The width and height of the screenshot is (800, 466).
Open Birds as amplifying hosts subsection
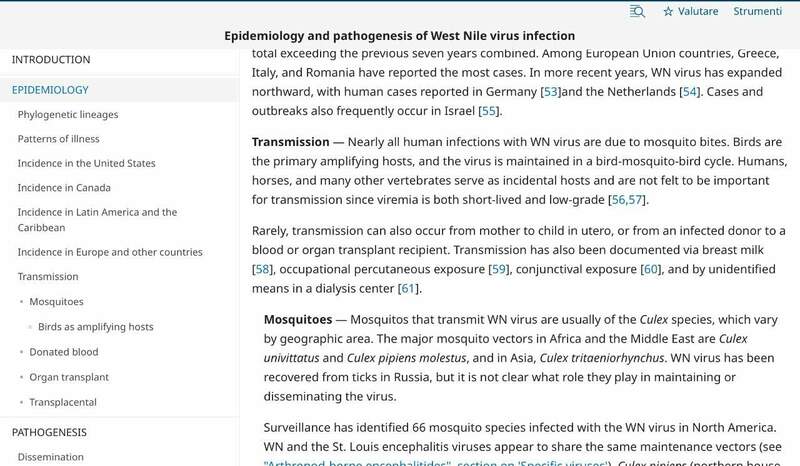[x=96, y=327]
